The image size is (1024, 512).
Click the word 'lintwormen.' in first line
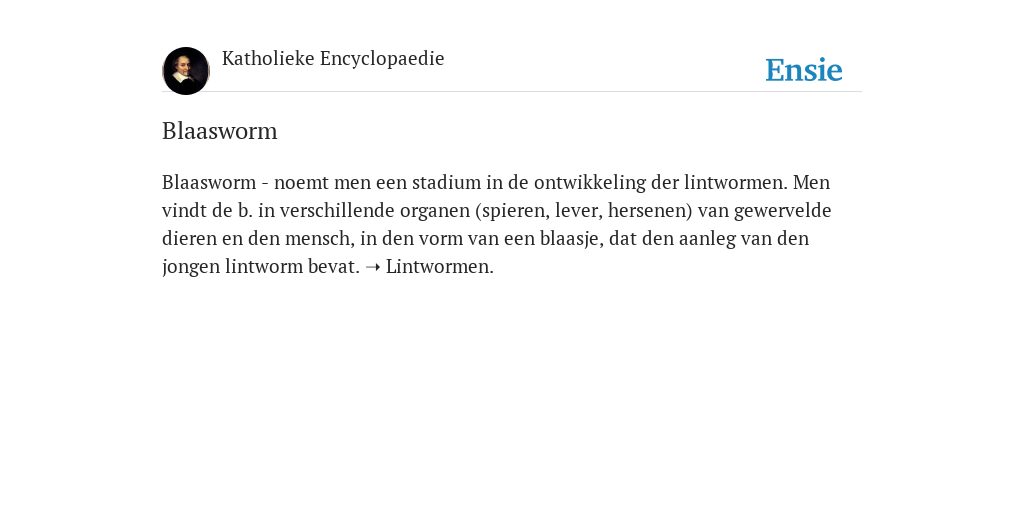736,182
